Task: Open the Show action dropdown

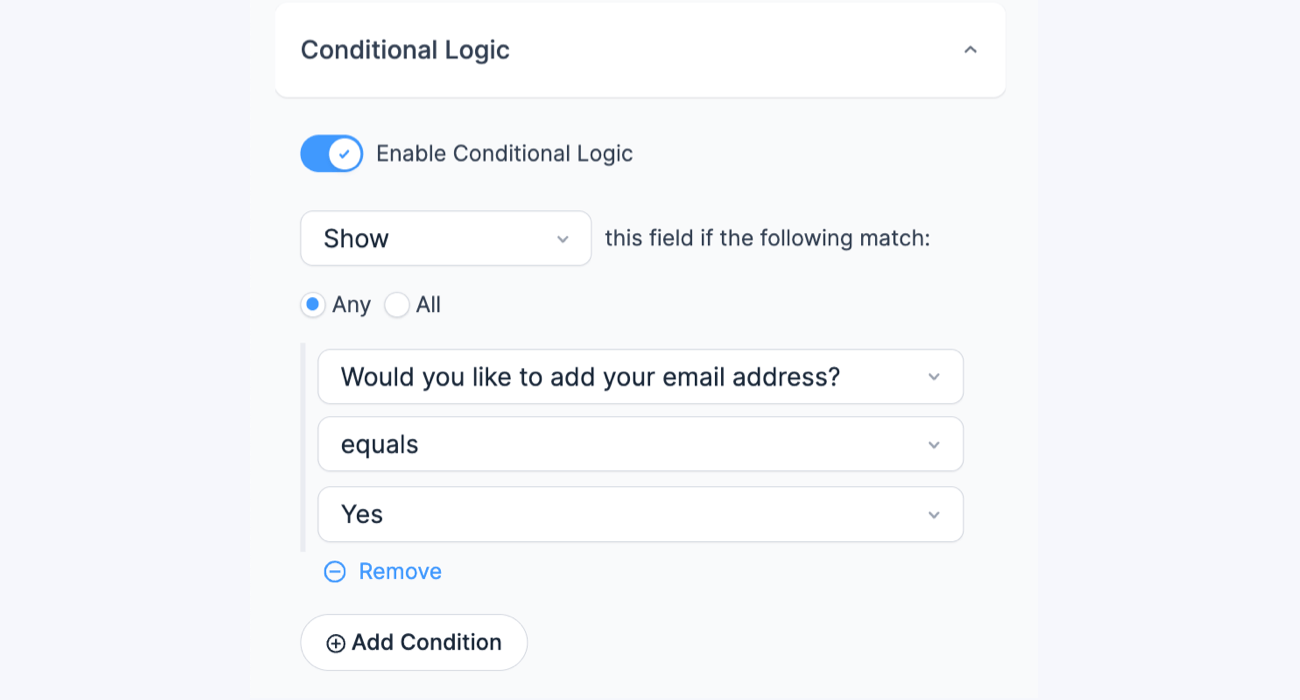Action: coord(445,238)
